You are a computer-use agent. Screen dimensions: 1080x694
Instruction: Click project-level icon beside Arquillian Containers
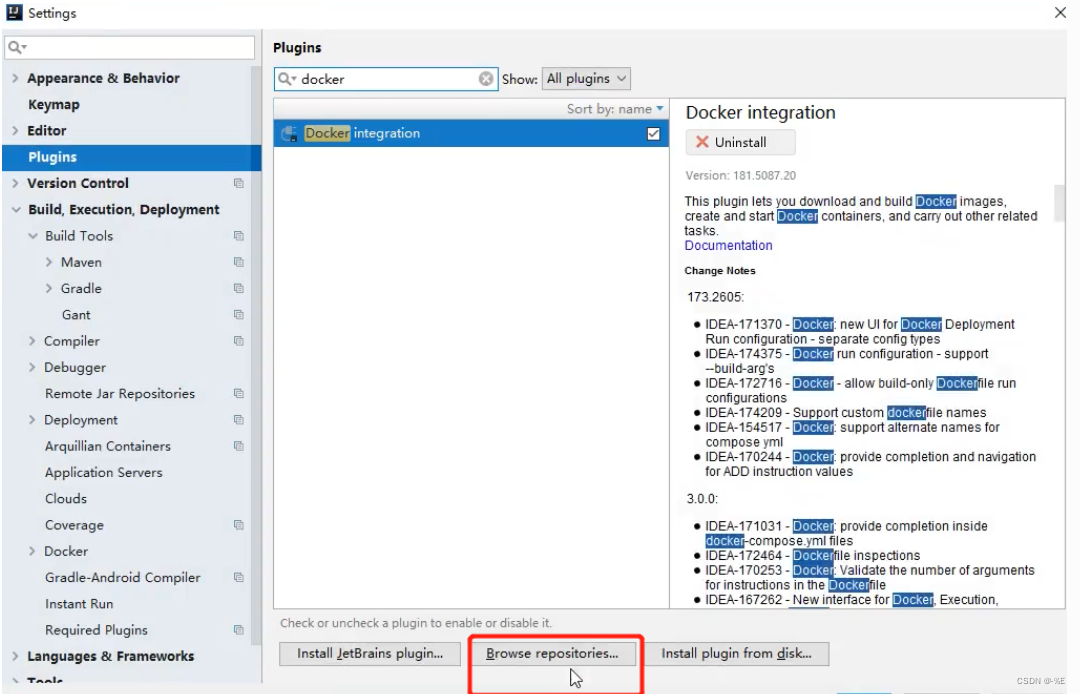238,446
